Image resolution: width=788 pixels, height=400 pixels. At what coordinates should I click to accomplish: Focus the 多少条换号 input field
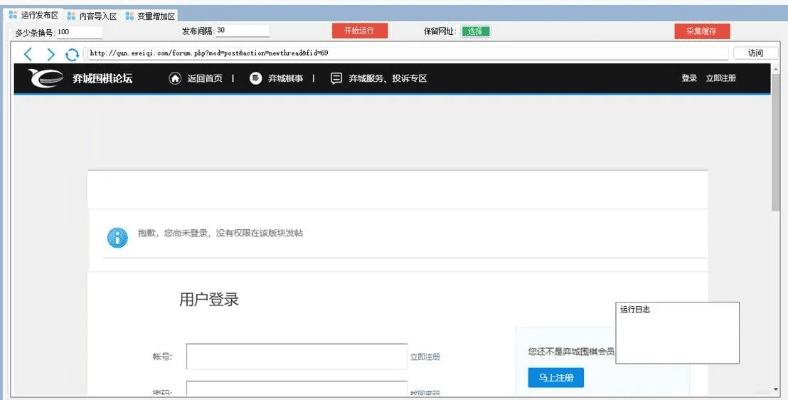pyautogui.click(x=79, y=32)
